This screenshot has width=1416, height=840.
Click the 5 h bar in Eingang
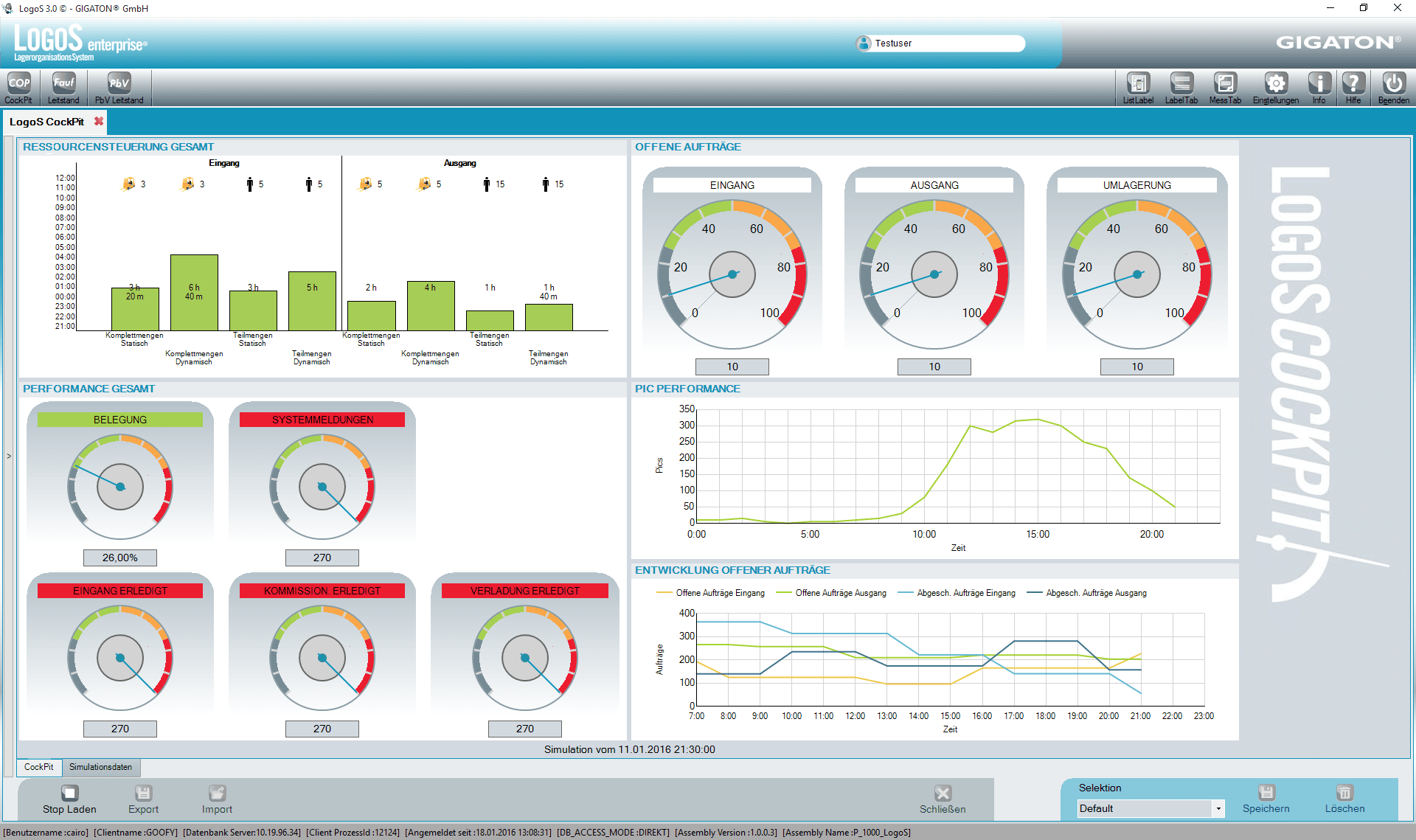tap(312, 301)
